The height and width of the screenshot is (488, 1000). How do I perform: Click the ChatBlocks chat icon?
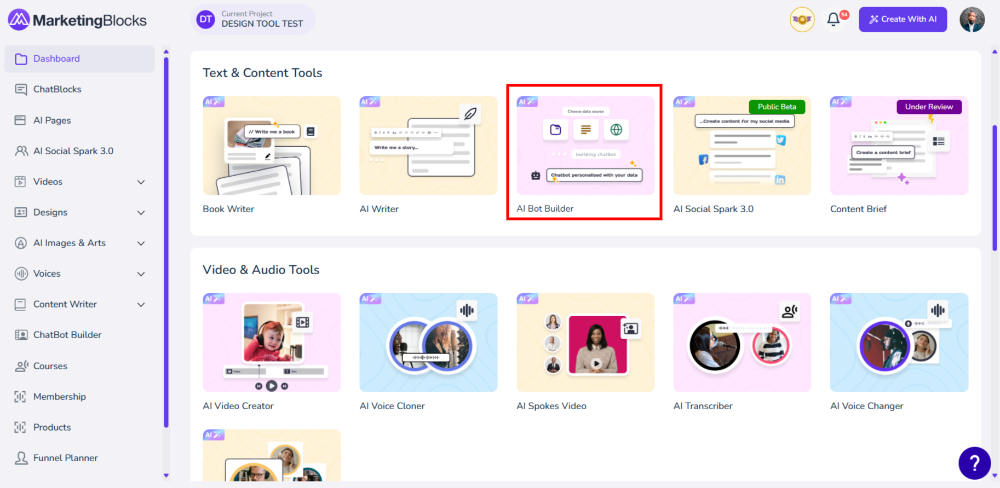click(21, 89)
